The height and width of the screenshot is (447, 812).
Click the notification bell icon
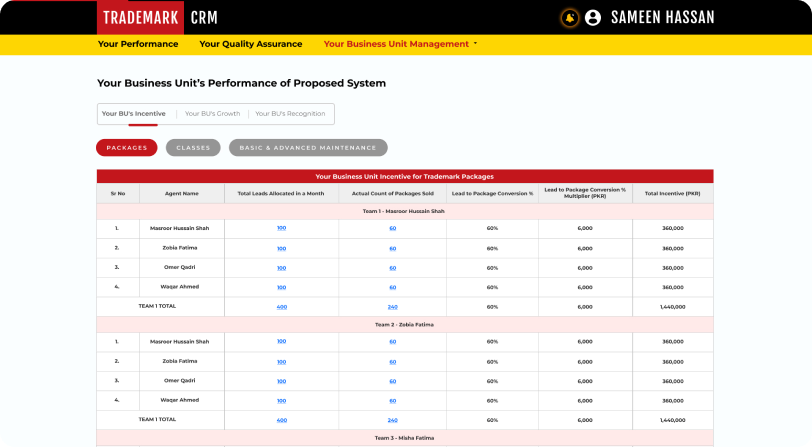(570, 17)
